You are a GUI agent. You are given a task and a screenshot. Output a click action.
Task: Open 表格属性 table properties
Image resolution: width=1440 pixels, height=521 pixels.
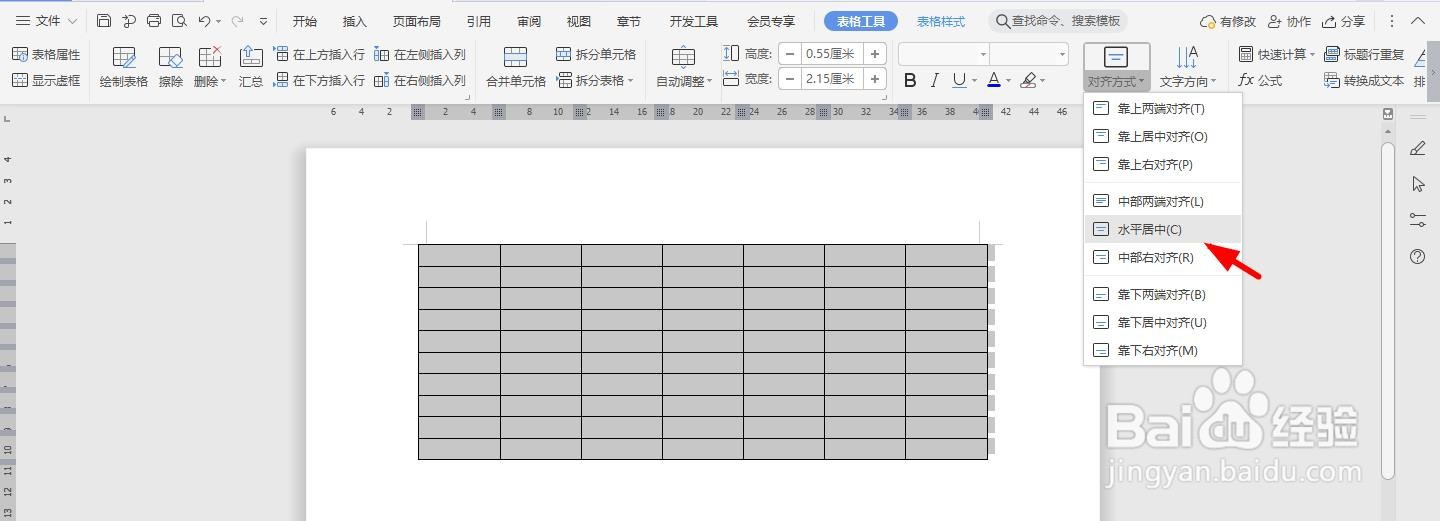pos(46,54)
